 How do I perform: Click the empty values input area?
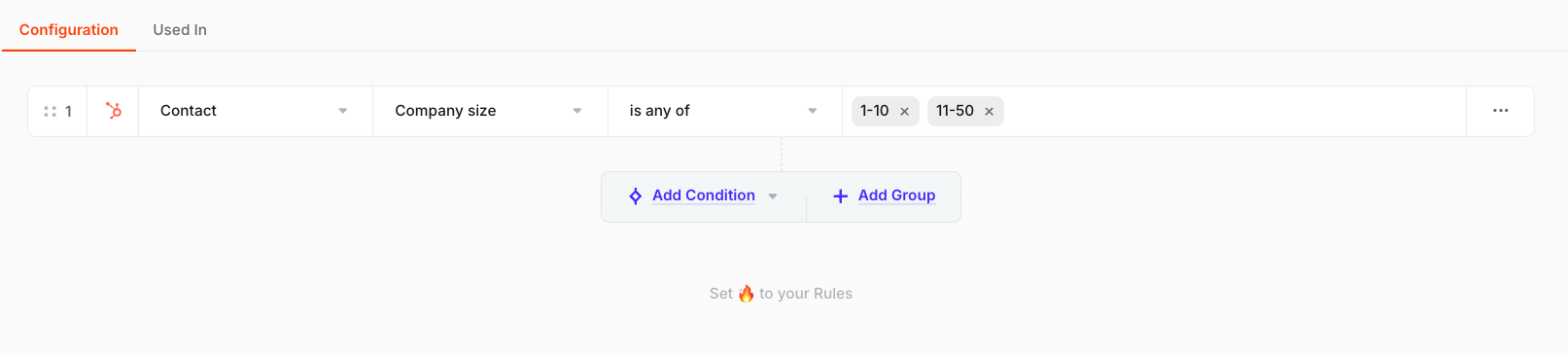[1235, 111]
